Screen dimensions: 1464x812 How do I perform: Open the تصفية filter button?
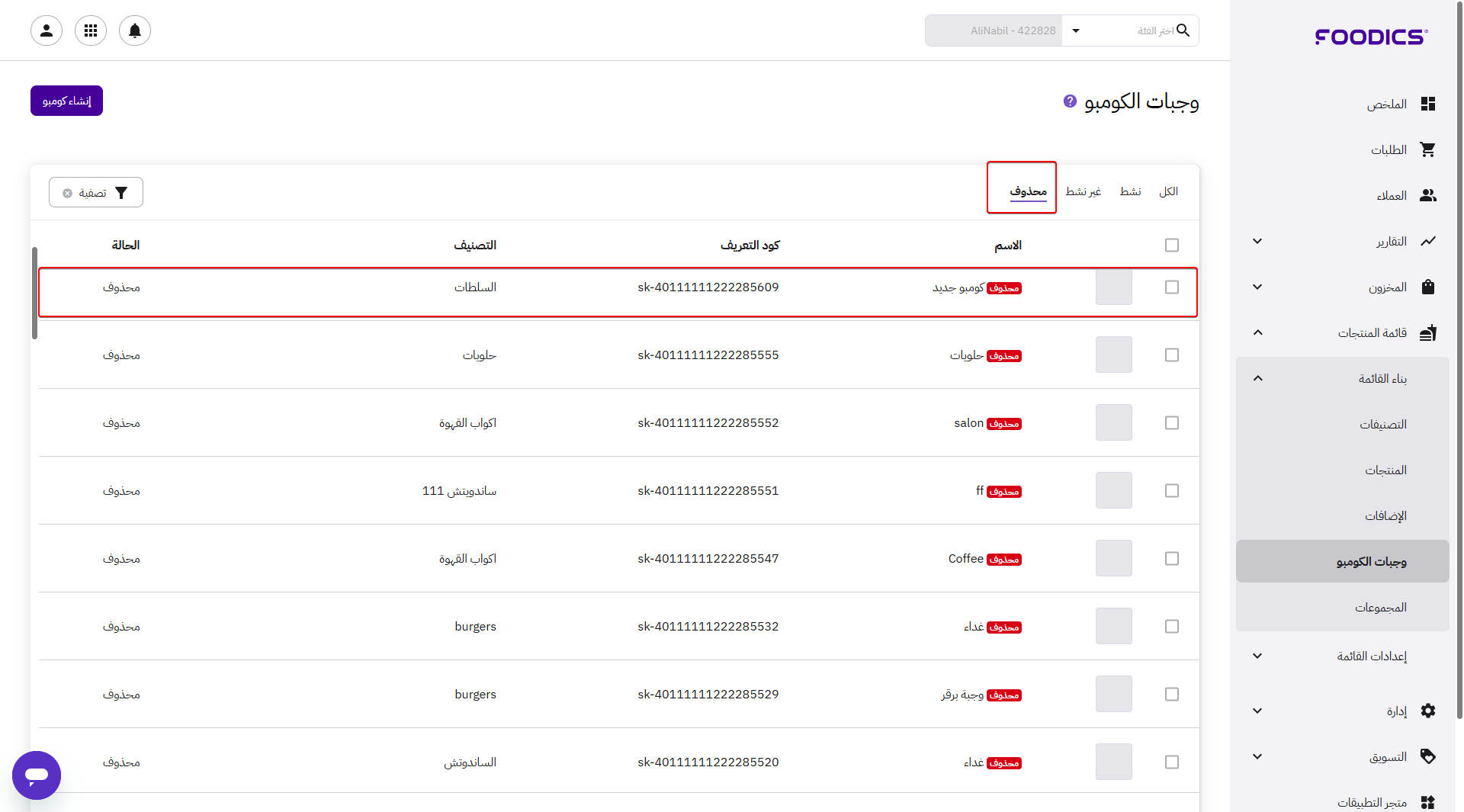[x=96, y=193]
